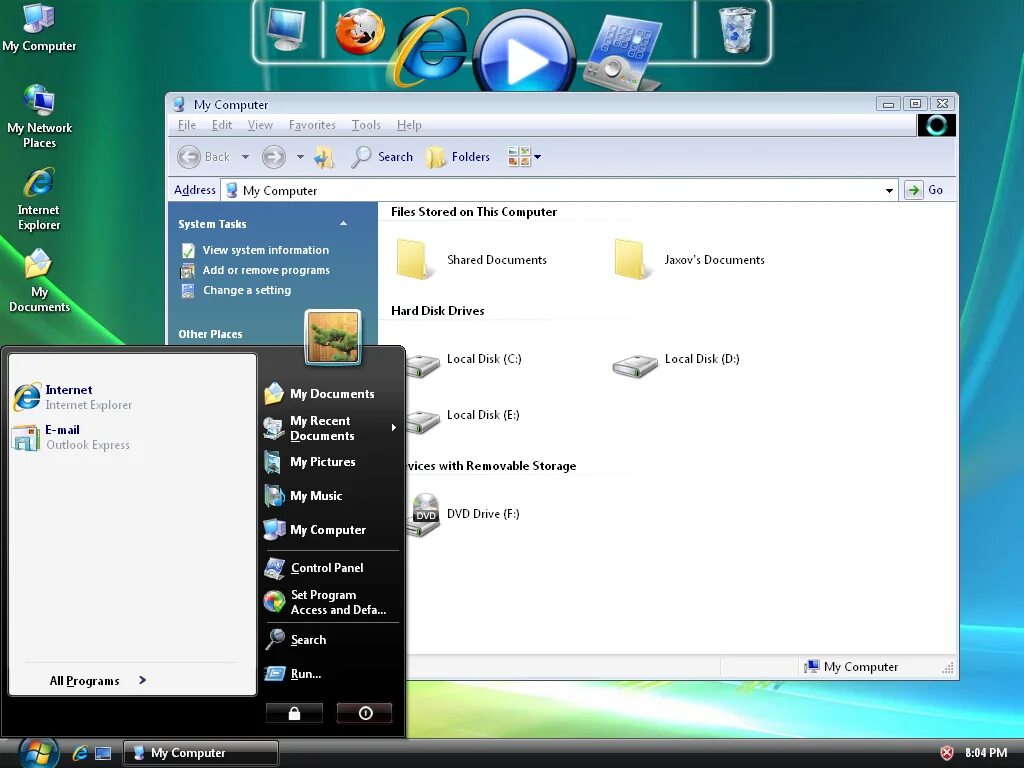The image size is (1024, 768).
Task: Launch Internet Explorer from quick launch
Action: 80,753
